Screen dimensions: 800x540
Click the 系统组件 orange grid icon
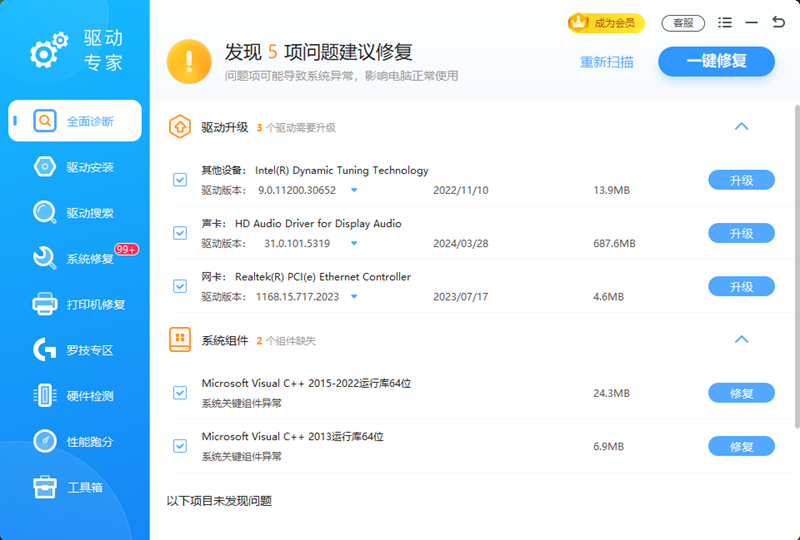point(180,339)
